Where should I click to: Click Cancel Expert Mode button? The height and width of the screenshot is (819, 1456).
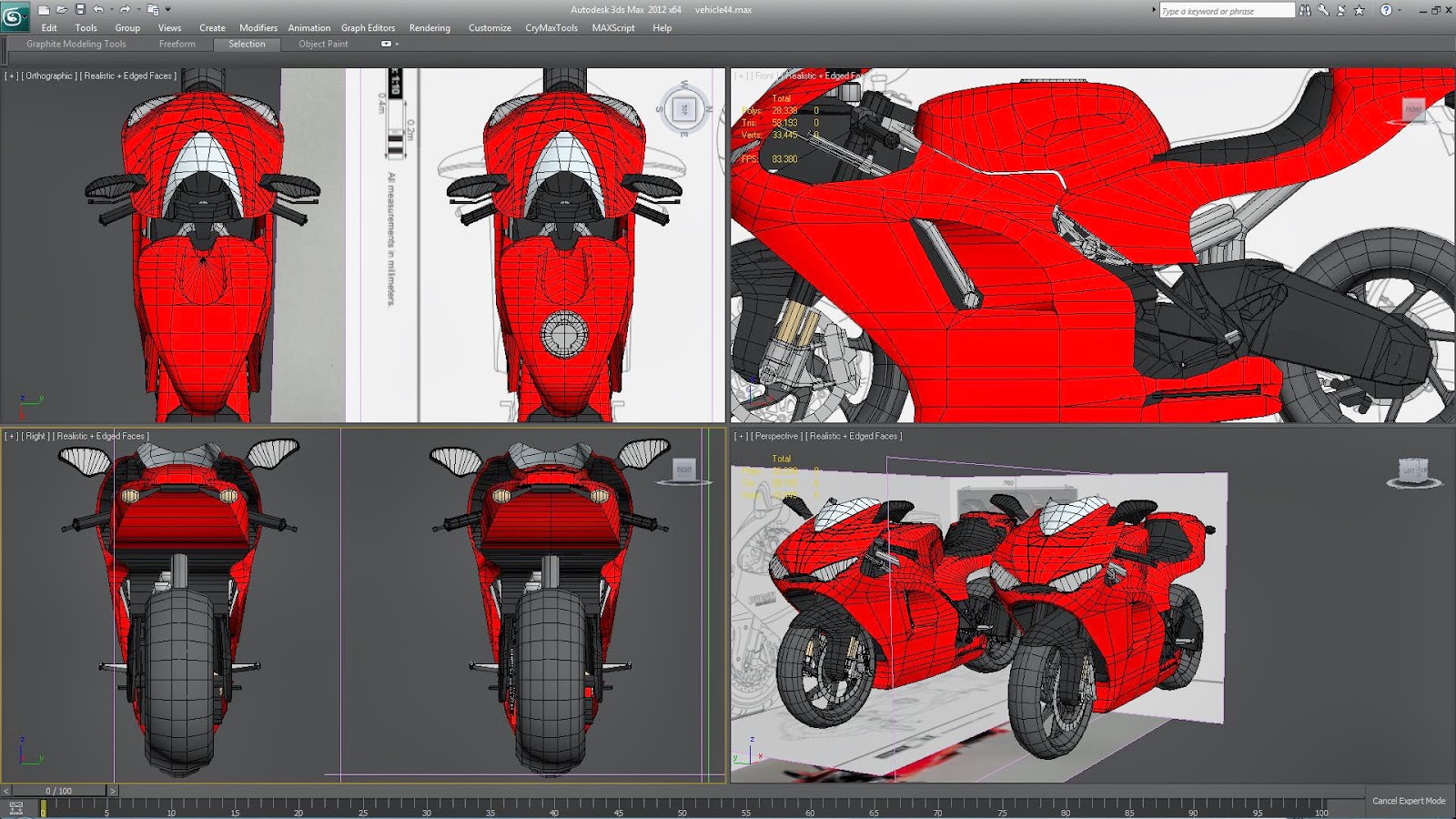tap(1409, 801)
